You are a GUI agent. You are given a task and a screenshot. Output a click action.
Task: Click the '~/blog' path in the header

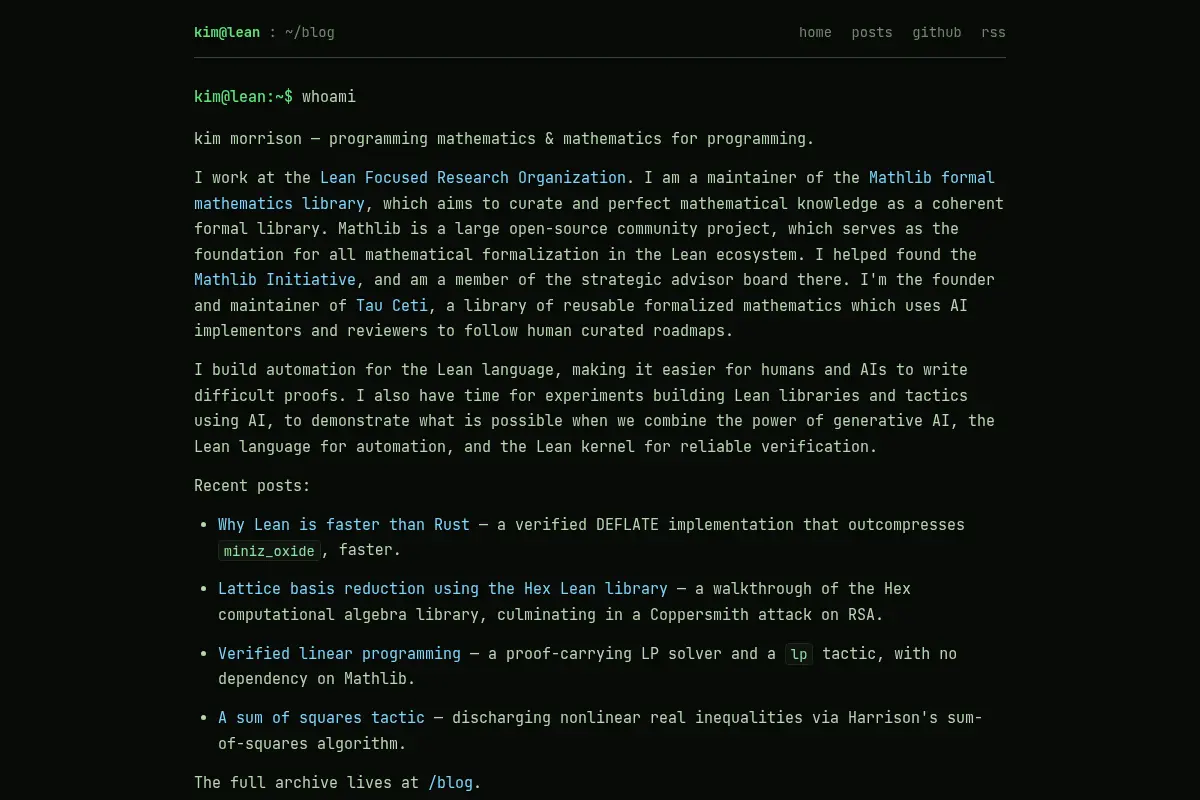click(310, 32)
